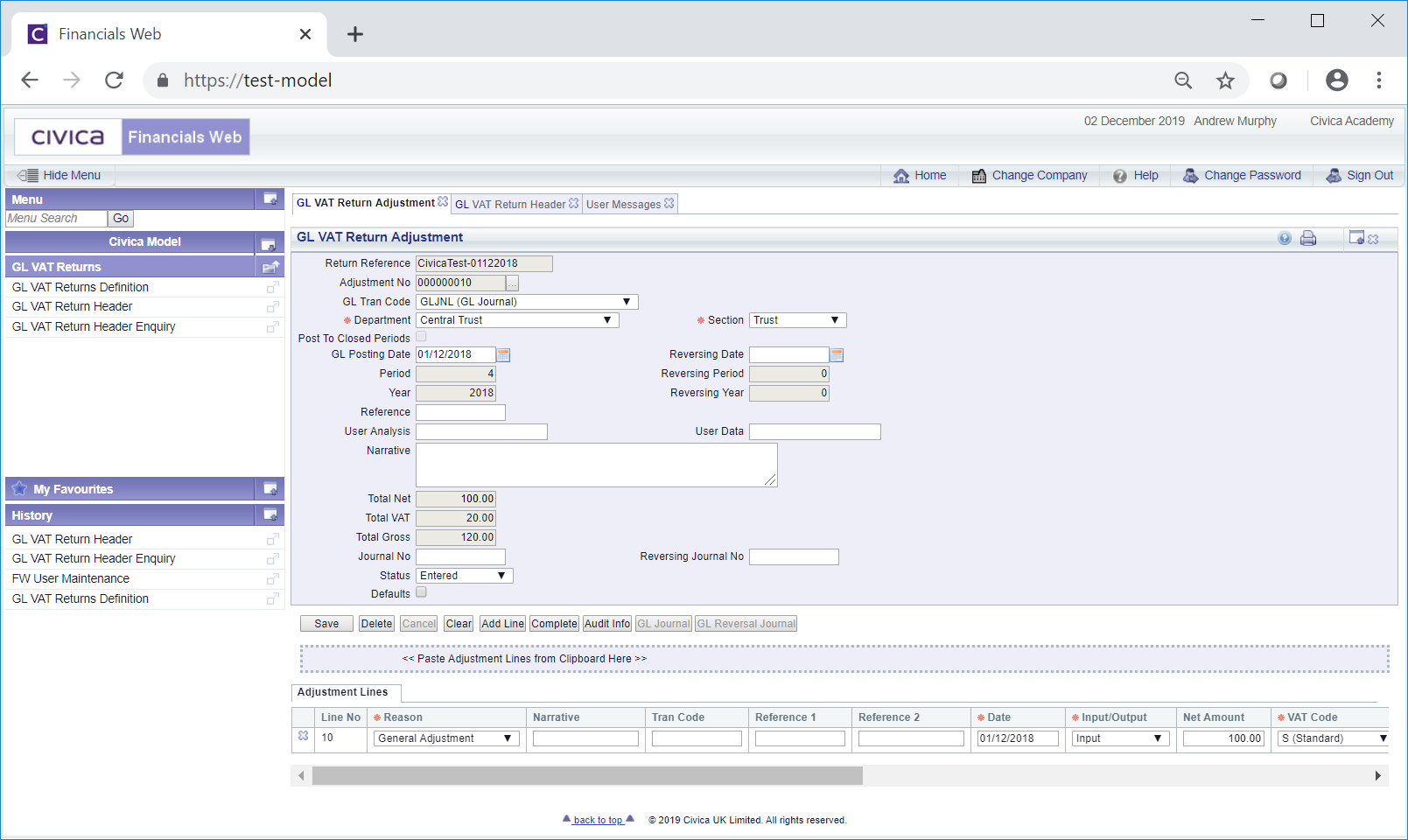Open the Section dropdown
The image size is (1408, 840).
pyautogui.click(x=797, y=320)
